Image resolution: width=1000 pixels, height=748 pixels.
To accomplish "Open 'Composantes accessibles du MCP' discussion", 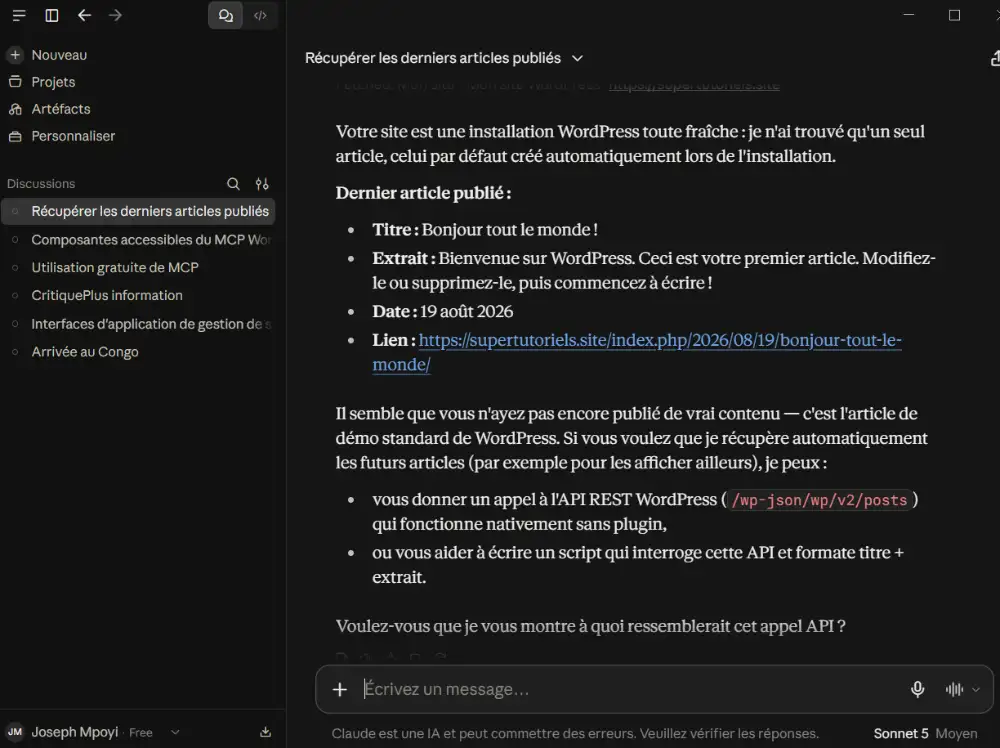I will point(138,240).
